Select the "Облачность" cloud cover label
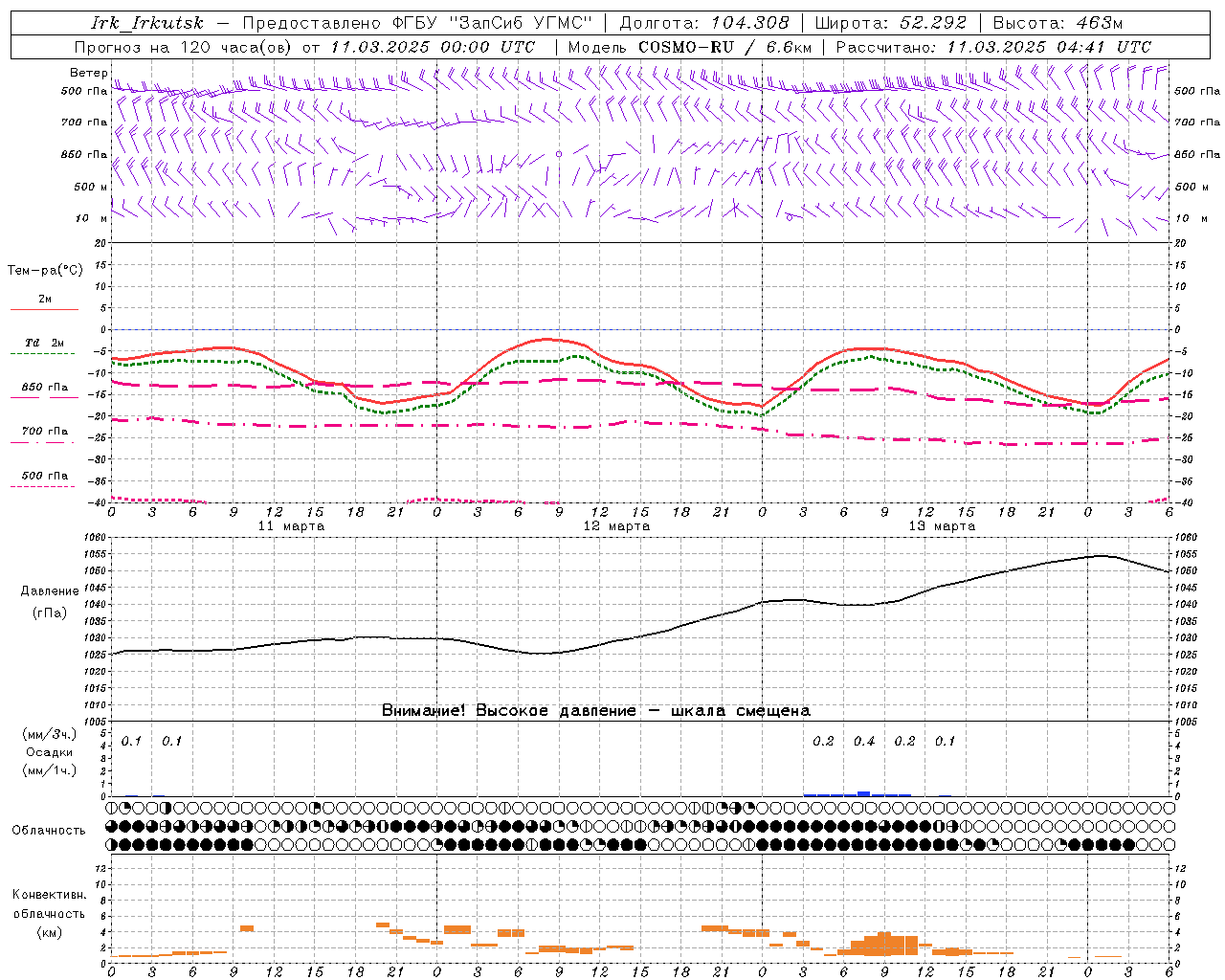 49,830
